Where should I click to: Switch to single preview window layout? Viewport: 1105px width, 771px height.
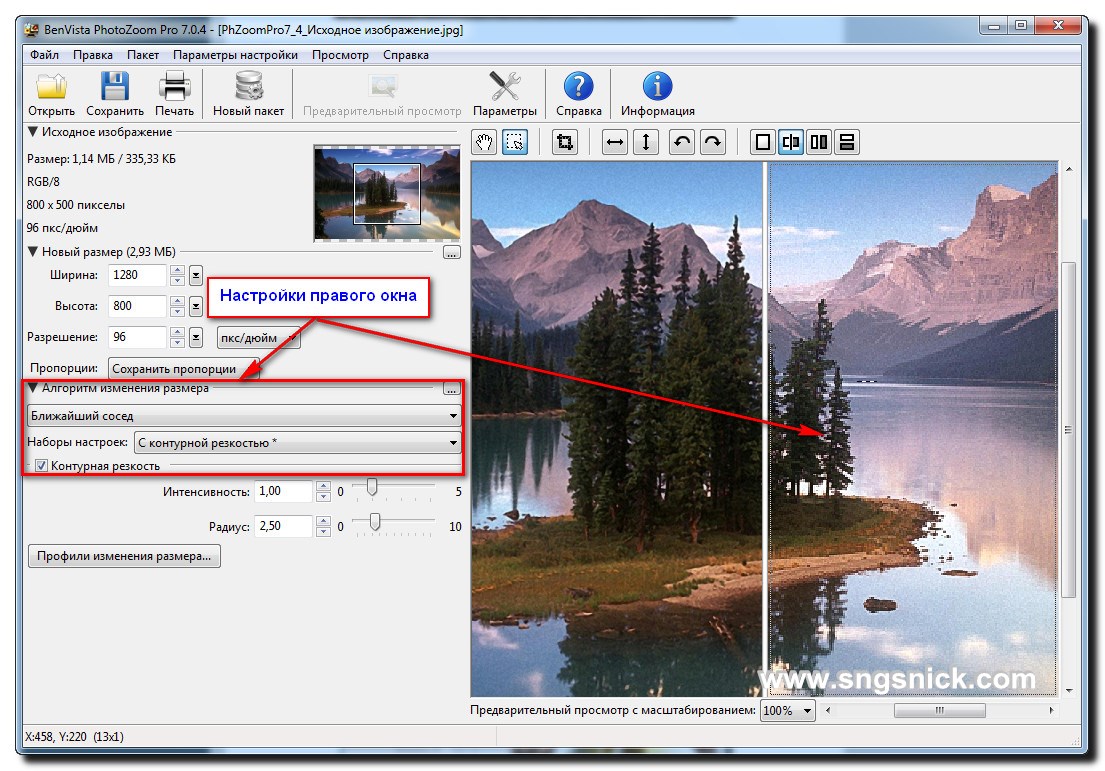[762, 142]
